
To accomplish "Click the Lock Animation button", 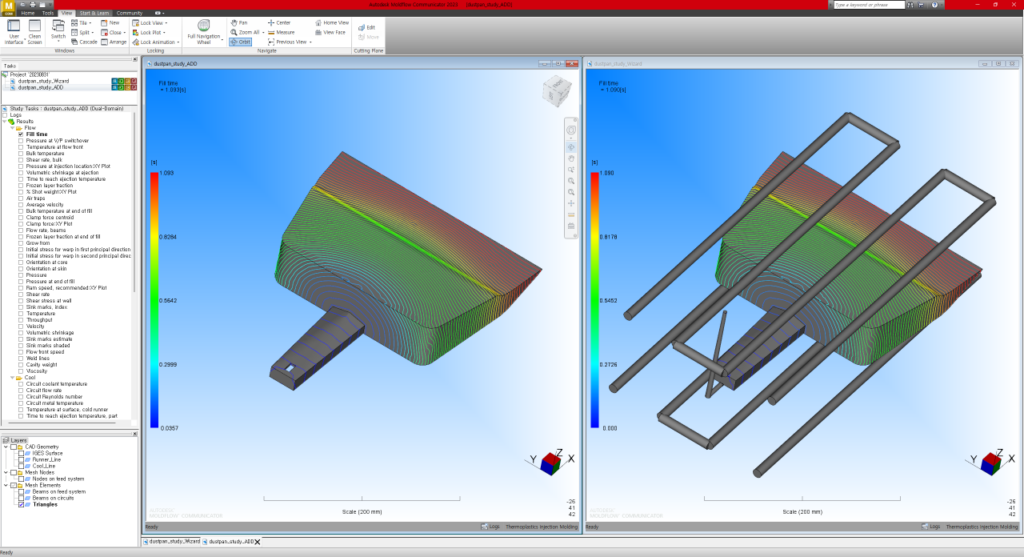I will [155, 42].
